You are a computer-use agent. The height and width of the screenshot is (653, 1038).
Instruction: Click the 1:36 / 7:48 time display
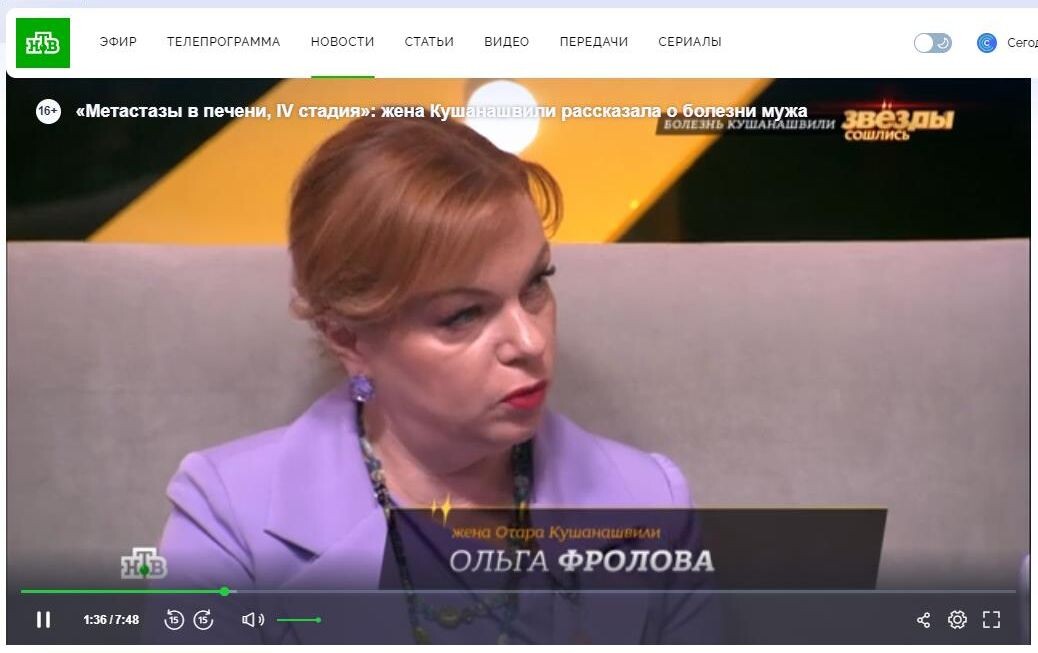111,620
